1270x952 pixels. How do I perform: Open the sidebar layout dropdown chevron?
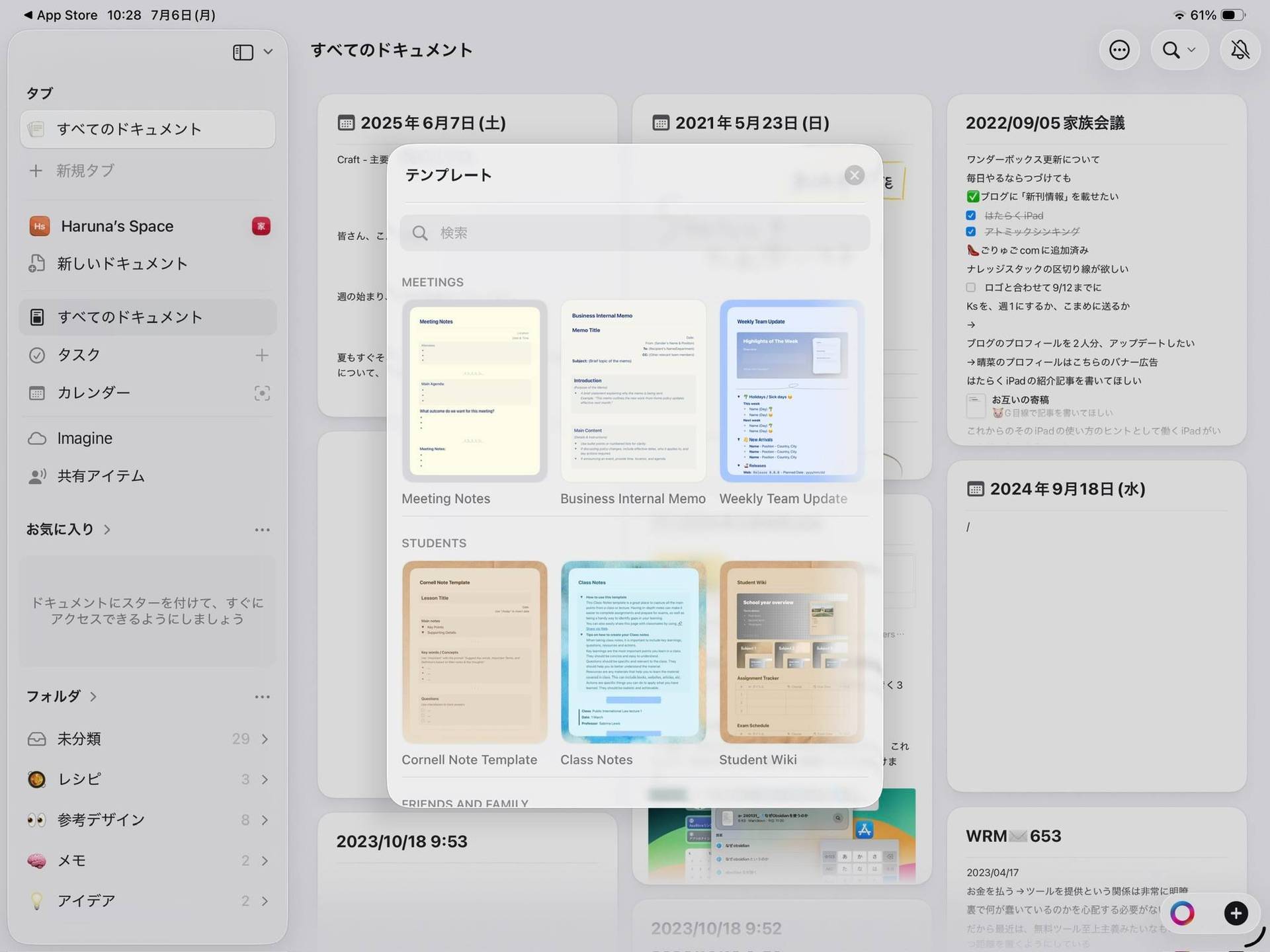(x=268, y=52)
